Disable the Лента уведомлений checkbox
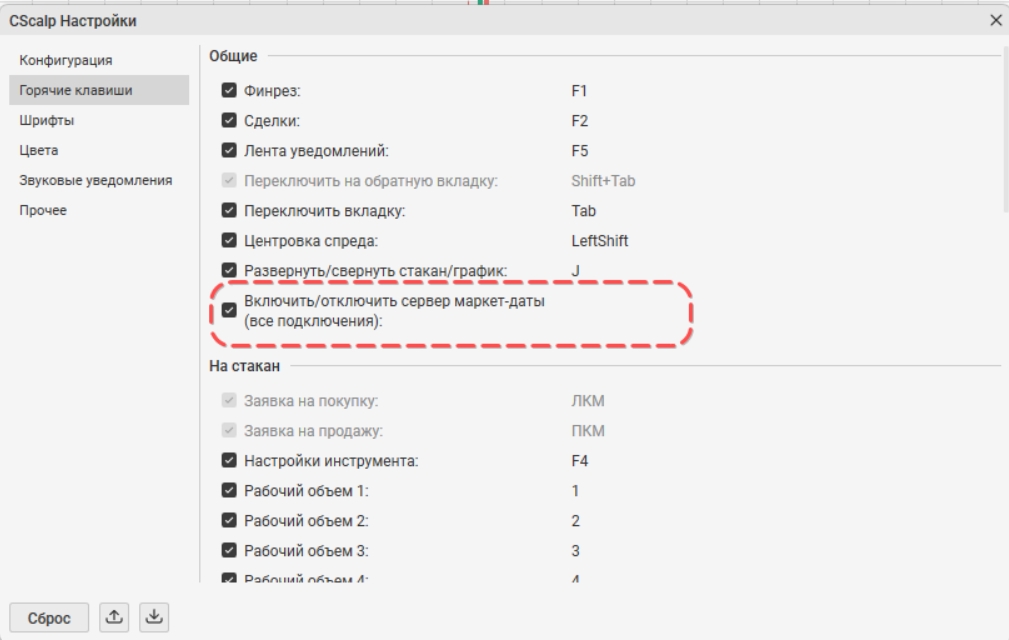Screen dimensions: 1009x640 (229, 150)
